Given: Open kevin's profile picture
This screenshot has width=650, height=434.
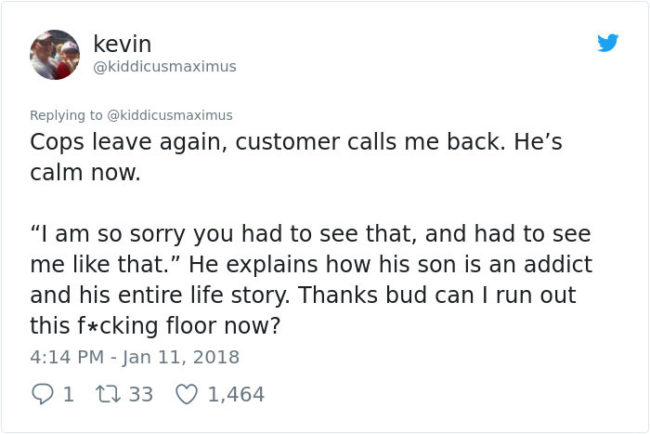Looking at the screenshot, I should pyautogui.click(x=54, y=54).
